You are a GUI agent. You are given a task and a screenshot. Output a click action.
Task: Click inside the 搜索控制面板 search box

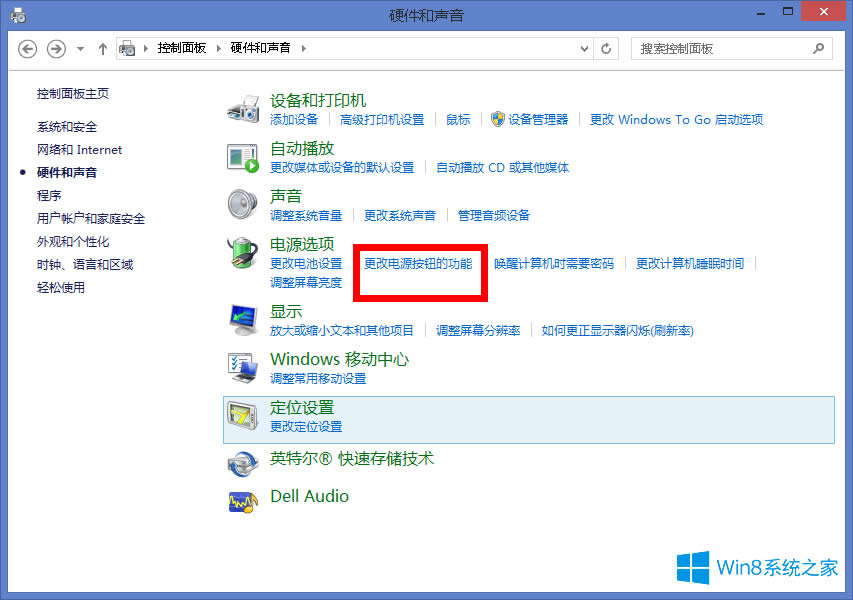click(x=730, y=48)
